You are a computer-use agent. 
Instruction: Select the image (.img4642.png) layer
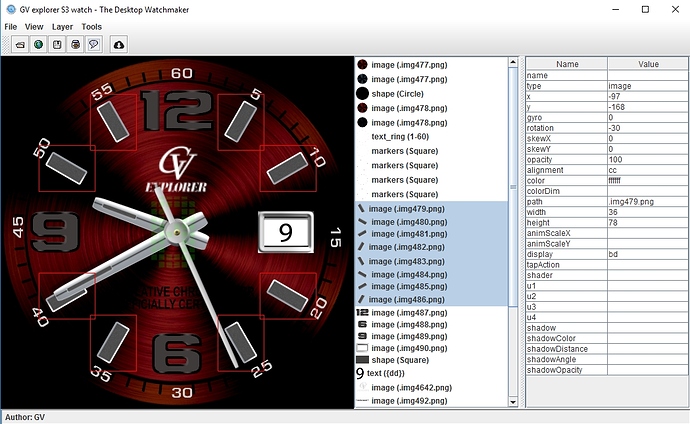(x=412, y=387)
